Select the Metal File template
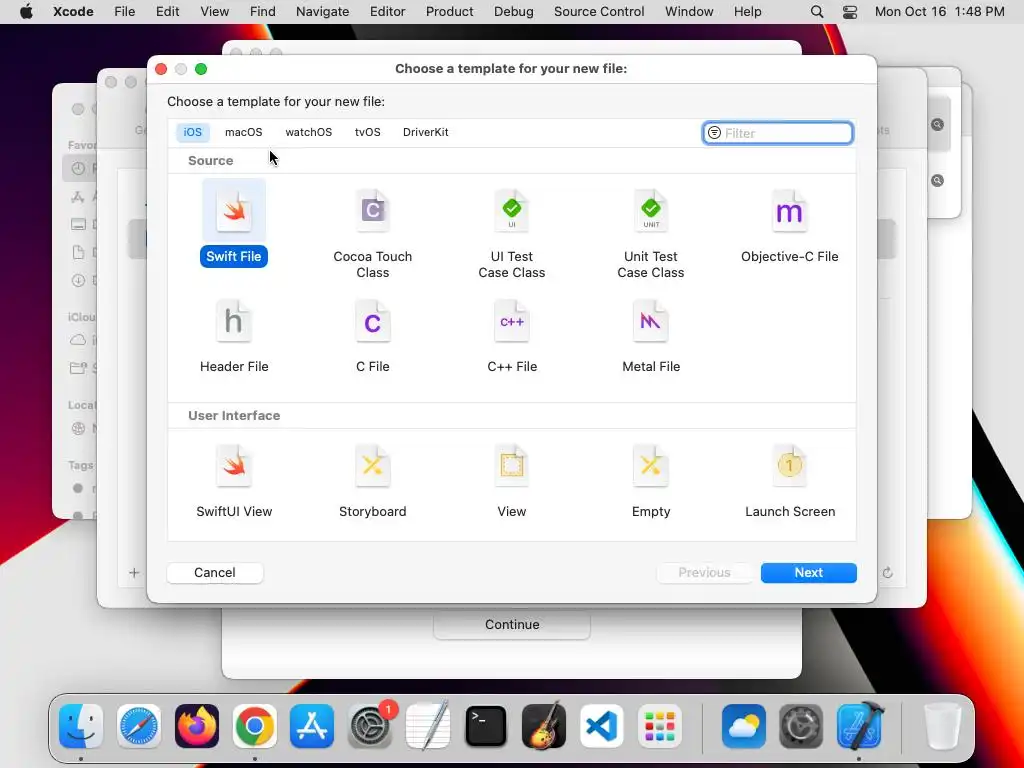The image size is (1024, 768). coord(650,336)
